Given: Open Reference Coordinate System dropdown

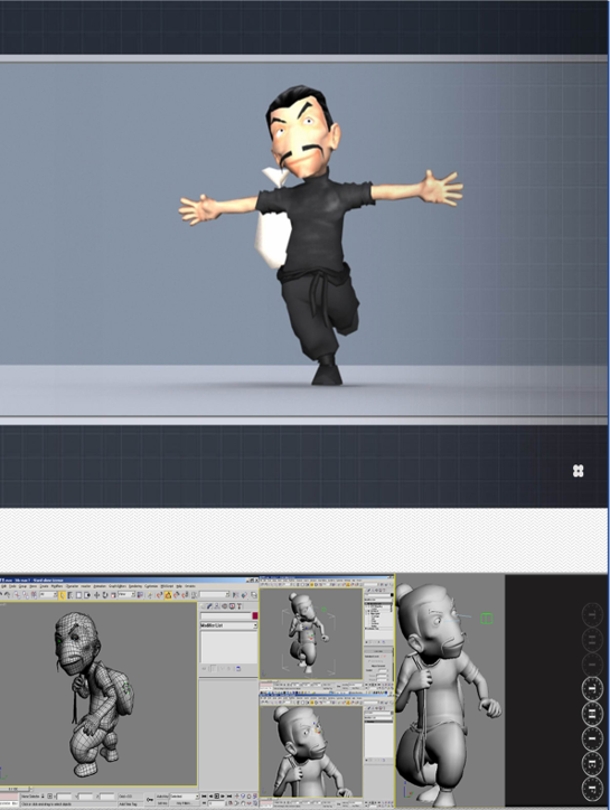Looking at the screenshot, I should (127, 595).
